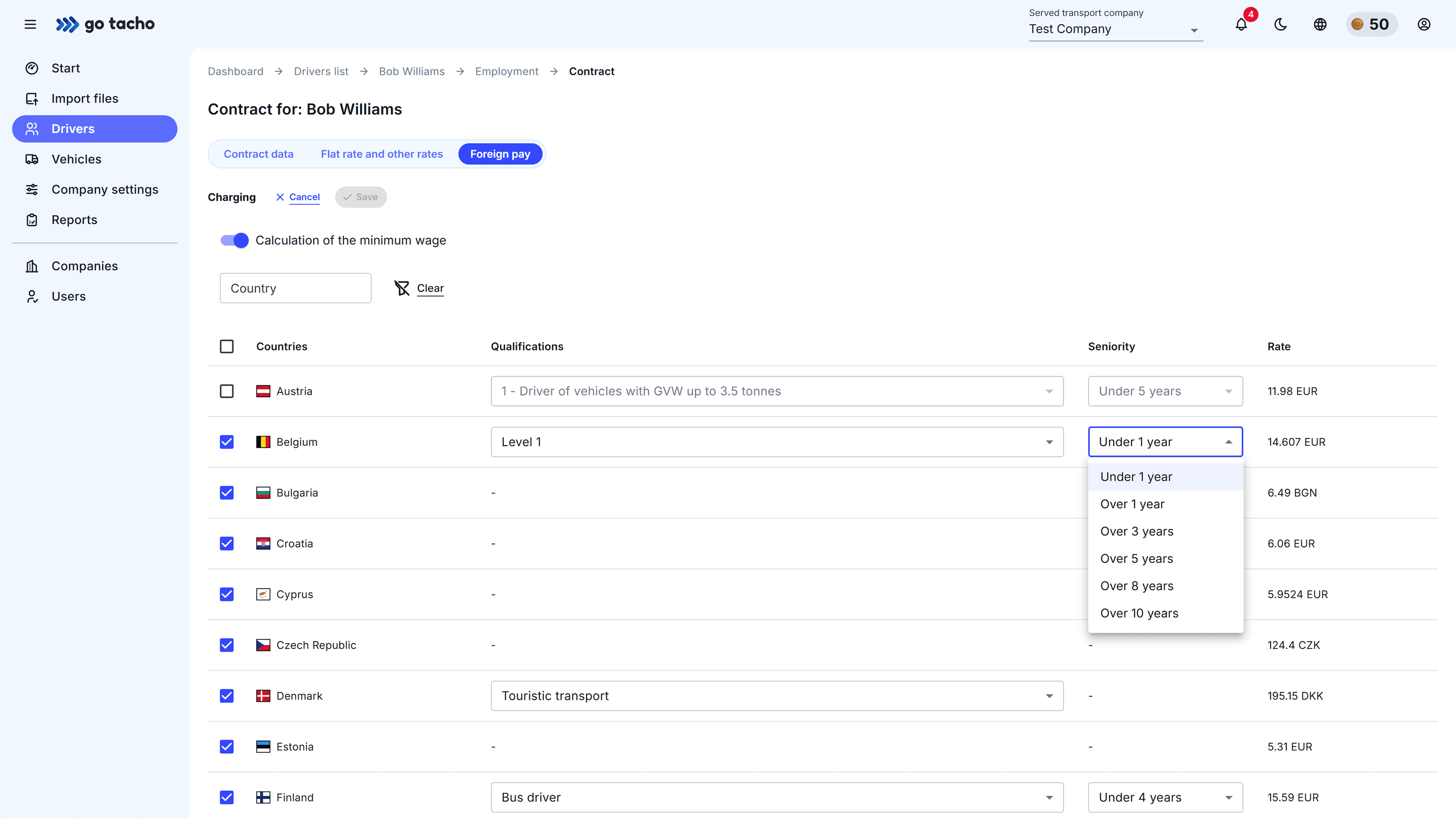
Task: Go to Employment breadcrumb
Action: pyautogui.click(x=507, y=72)
